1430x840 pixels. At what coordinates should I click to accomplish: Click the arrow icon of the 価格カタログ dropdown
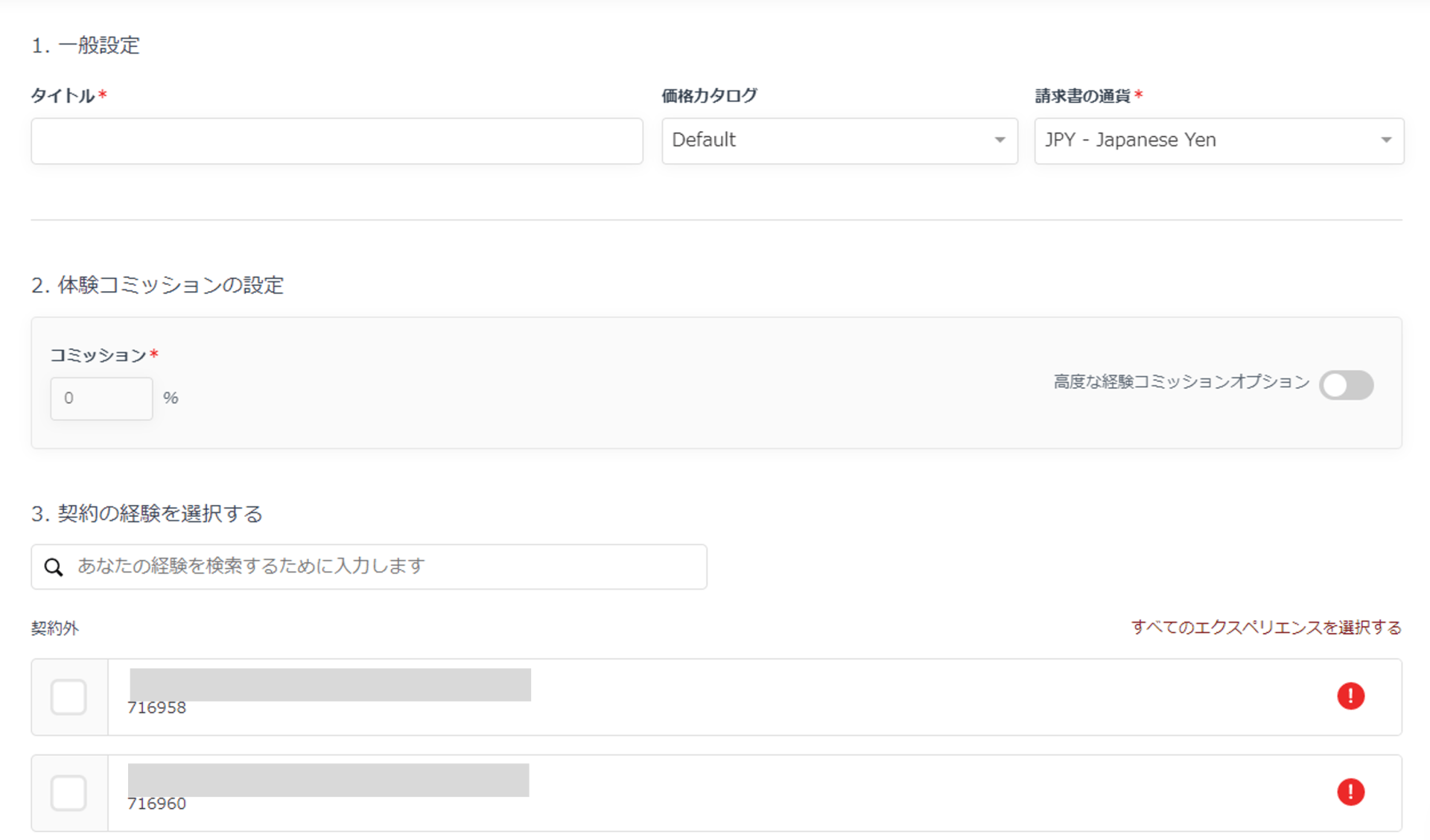click(1000, 140)
